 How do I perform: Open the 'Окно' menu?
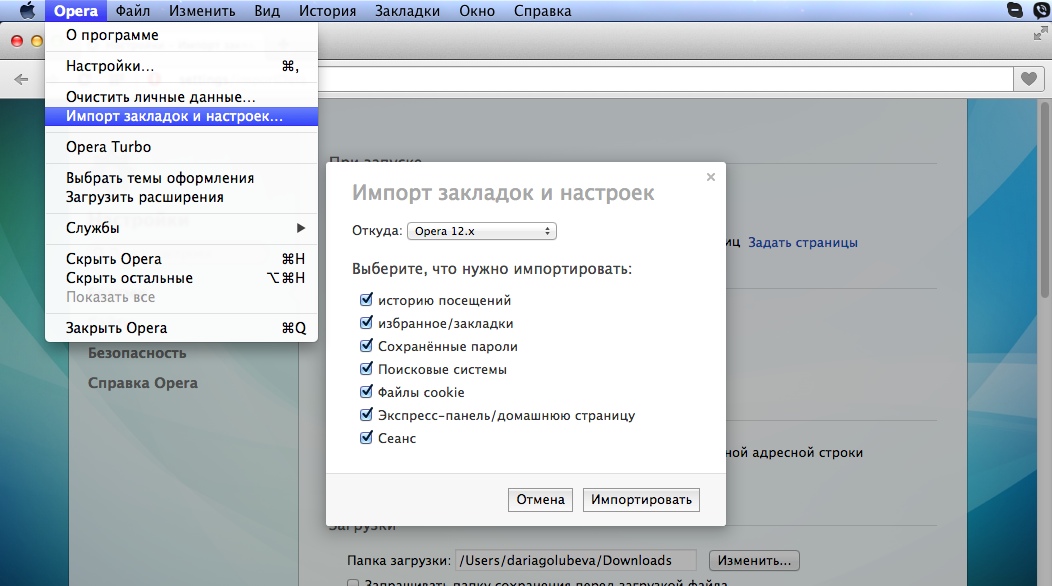tap(477, 11)
